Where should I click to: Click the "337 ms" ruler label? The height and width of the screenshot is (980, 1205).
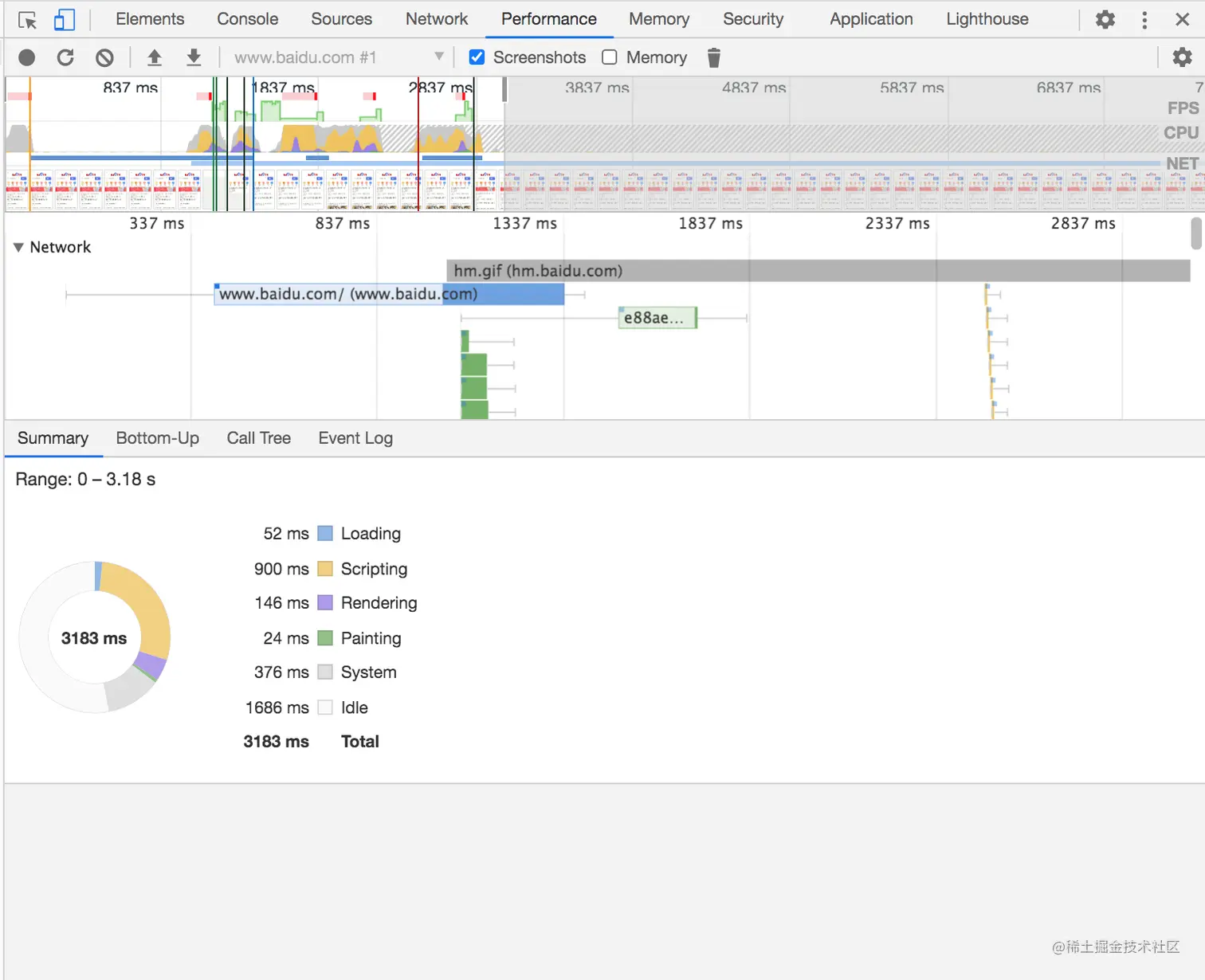tap(157, 224)
